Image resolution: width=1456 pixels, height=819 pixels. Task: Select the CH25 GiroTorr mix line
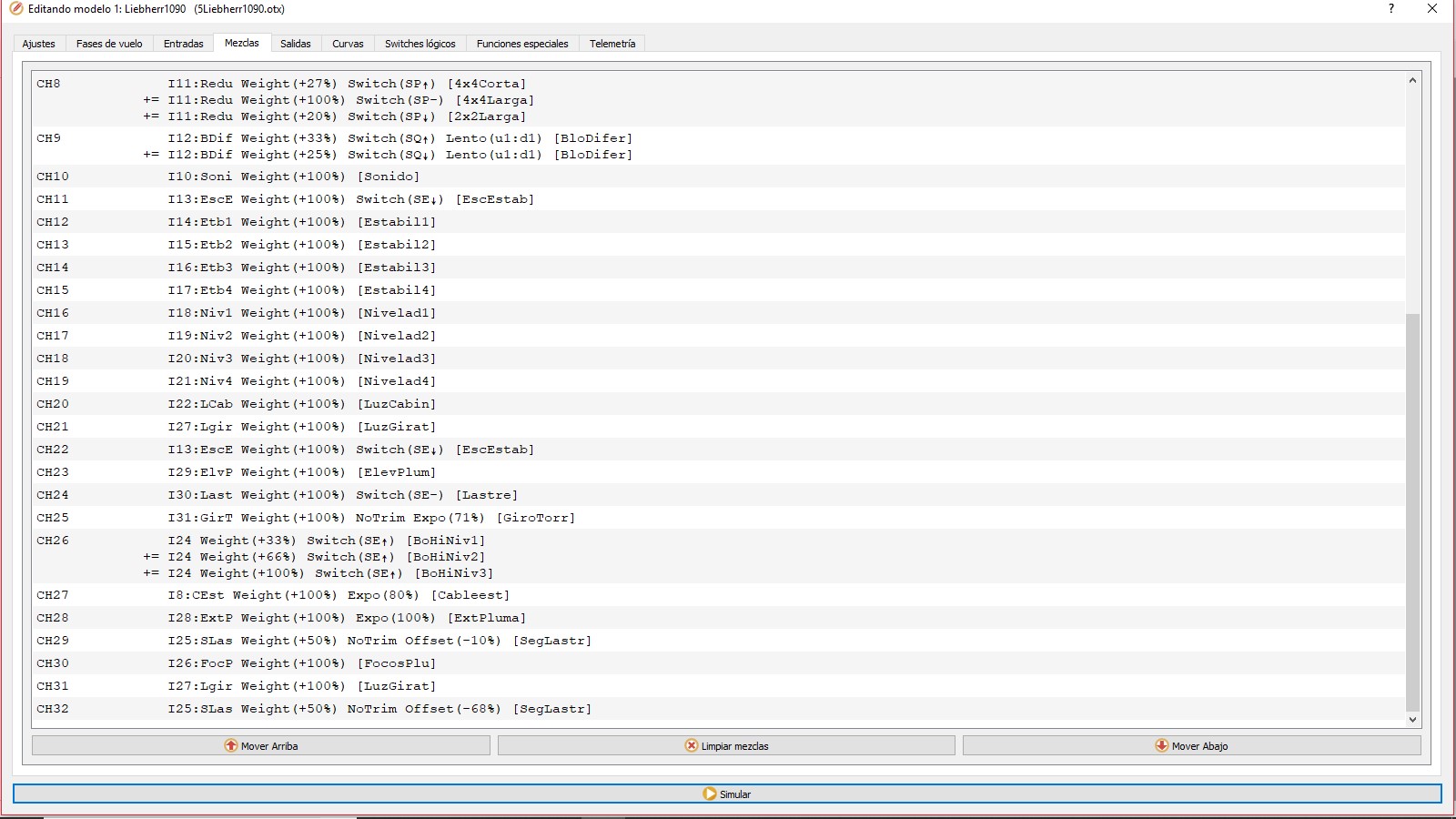point(371,518)
